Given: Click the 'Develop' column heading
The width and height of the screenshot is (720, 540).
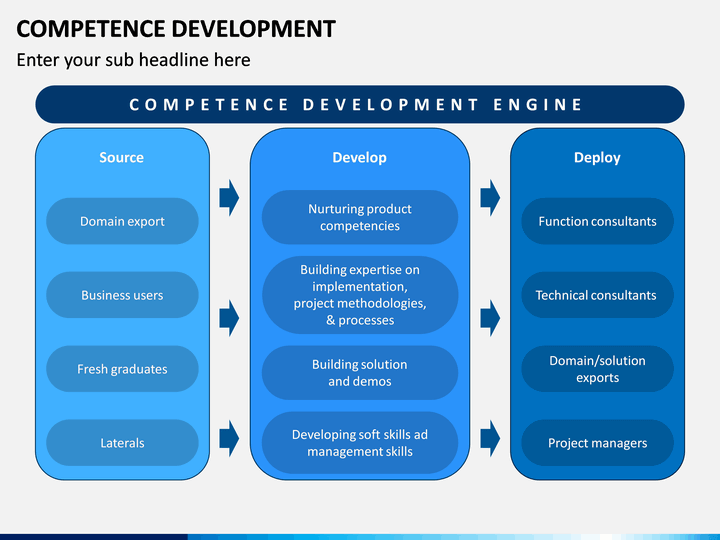Looking at the screenshot, I should click(360, 158).
